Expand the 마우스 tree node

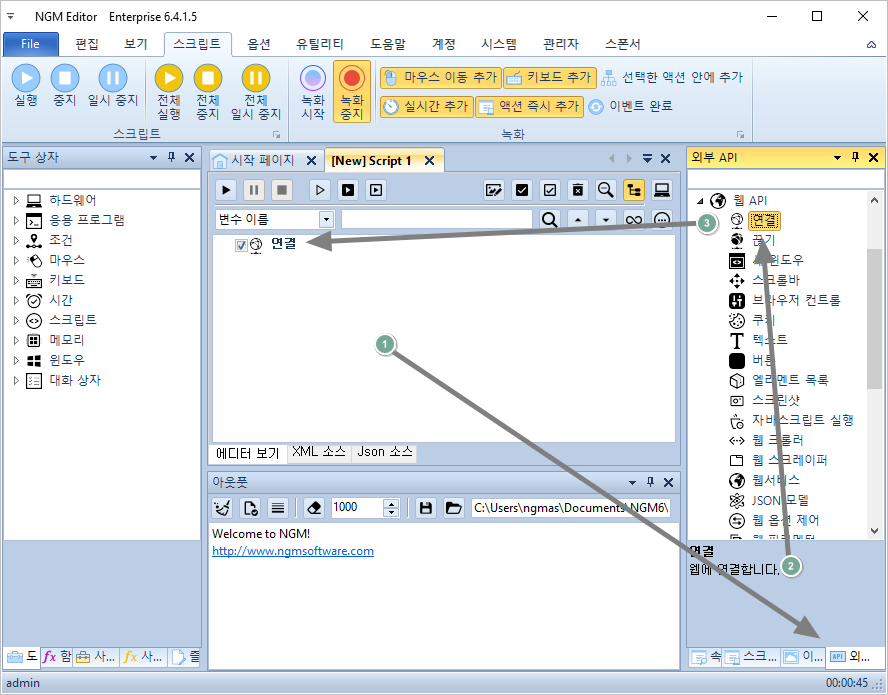coord(16,260)
